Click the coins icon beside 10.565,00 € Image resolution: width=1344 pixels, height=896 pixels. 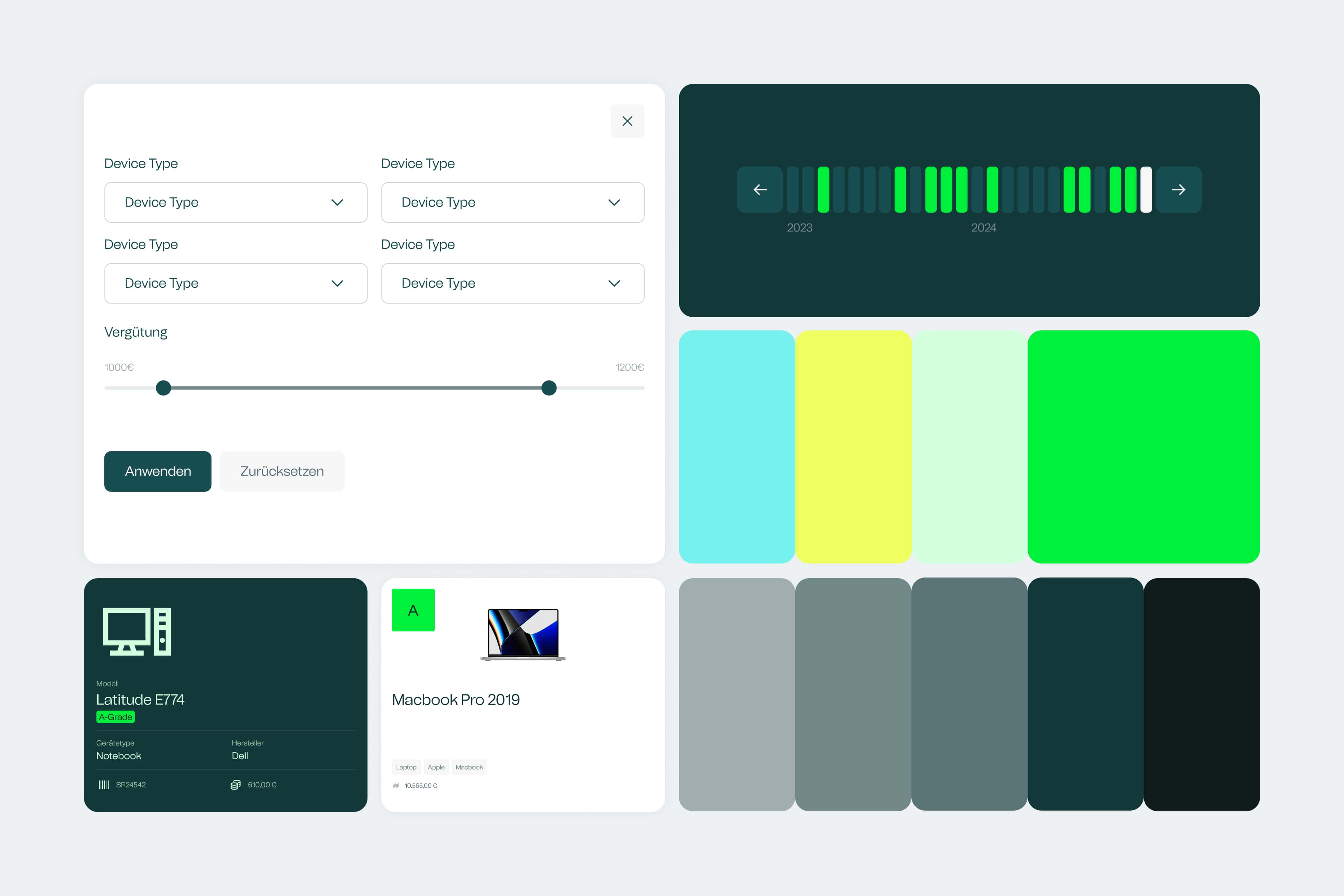(x=396, y=786)
